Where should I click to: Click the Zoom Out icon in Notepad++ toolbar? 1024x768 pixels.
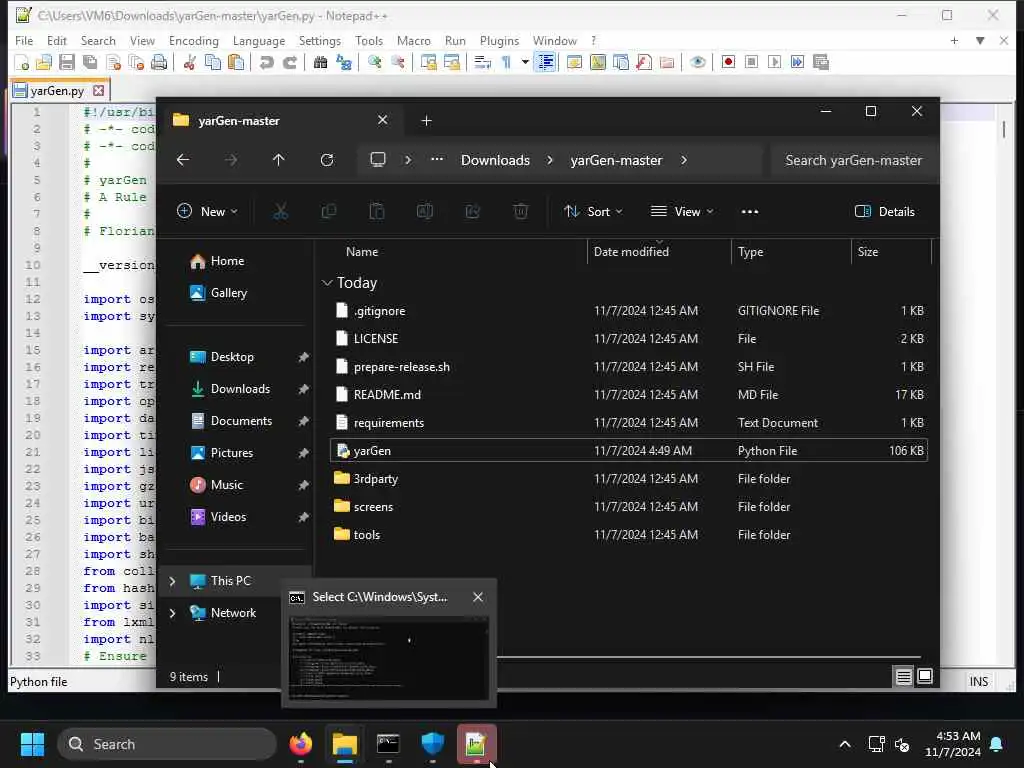coord(397,63)
